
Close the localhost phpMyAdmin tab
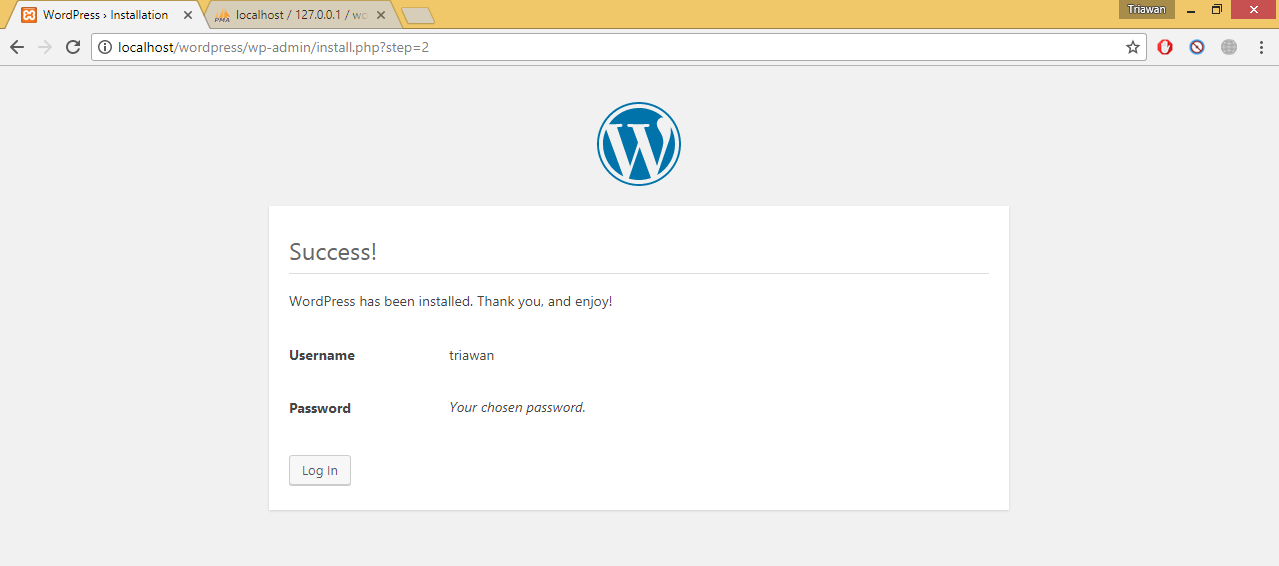(x=381, y=15)
